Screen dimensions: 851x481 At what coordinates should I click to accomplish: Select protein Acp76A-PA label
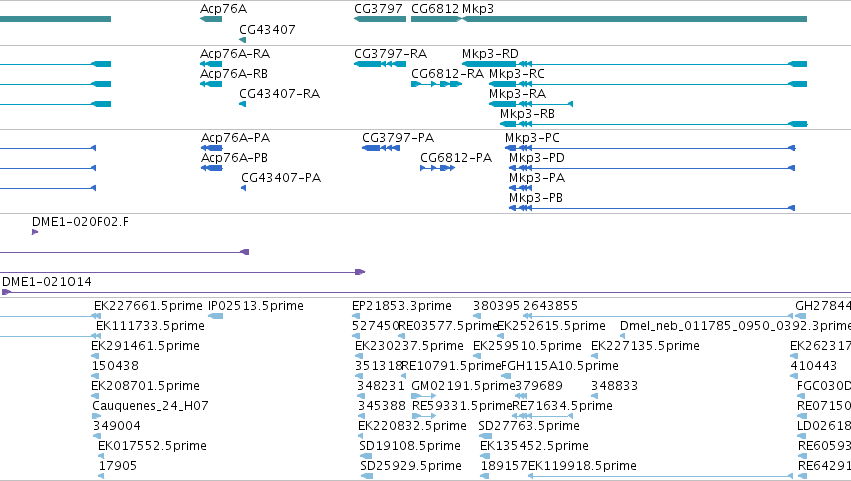pyautogui.click(x=236, y=138)
